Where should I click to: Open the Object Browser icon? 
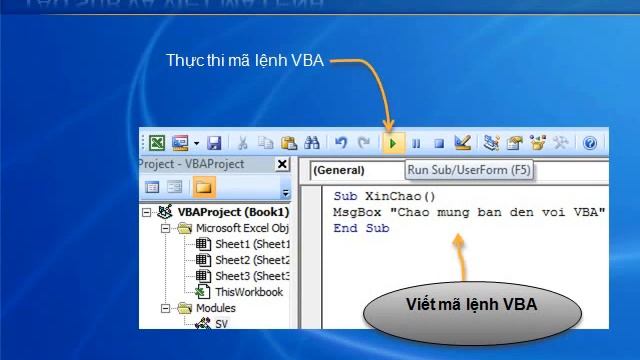coord(538,143)
